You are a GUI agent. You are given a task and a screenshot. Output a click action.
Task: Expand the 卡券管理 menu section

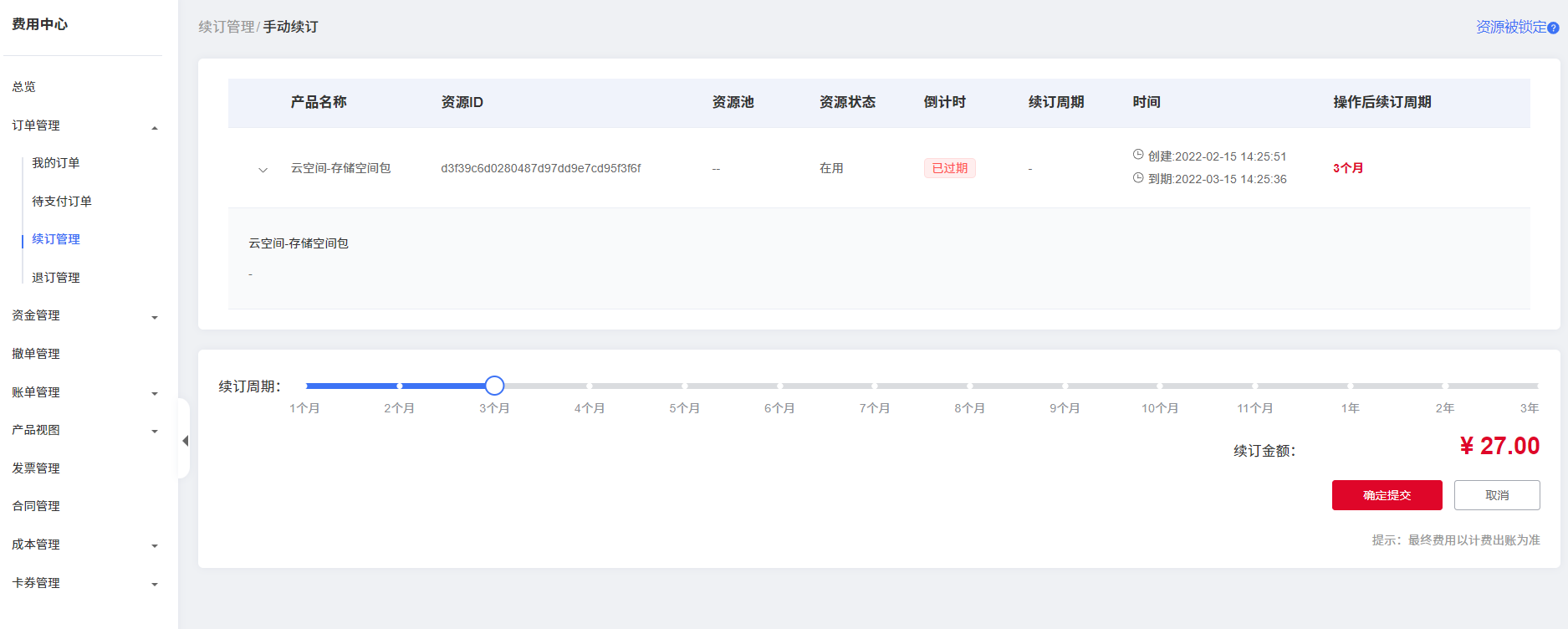154,584
